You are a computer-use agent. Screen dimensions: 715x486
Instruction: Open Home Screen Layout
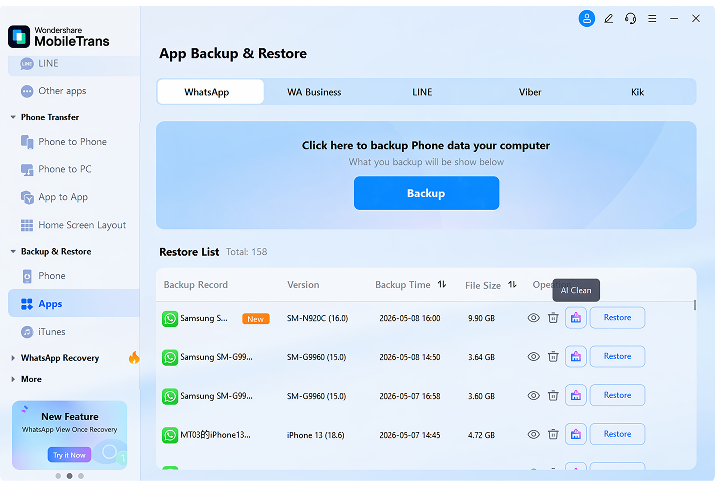74,225
